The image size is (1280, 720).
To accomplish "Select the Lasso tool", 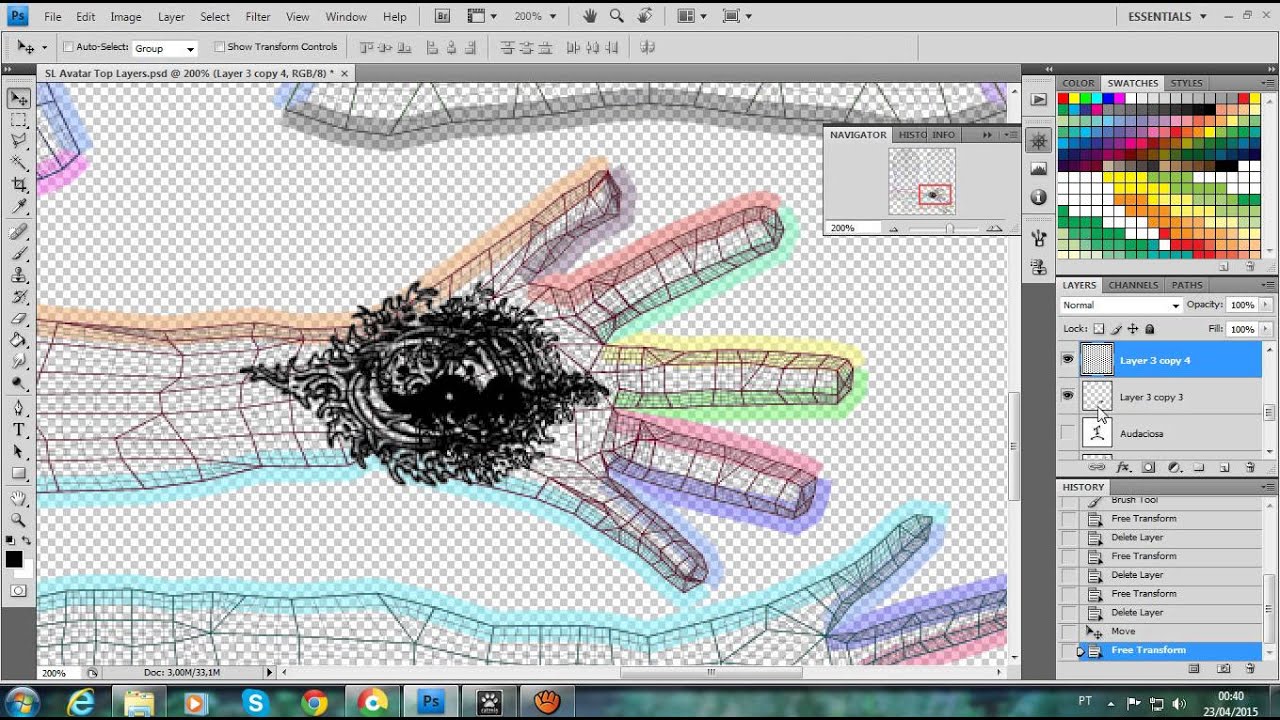I will coord(19,140).
